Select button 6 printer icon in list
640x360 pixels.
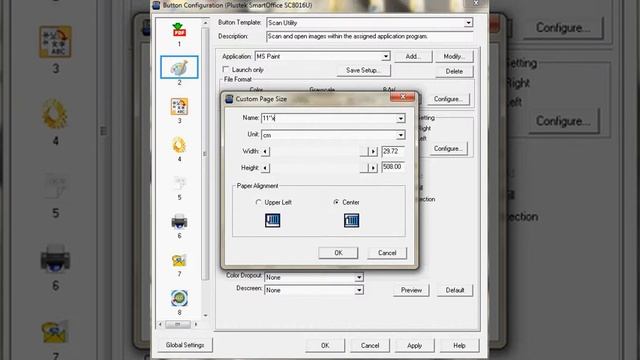[x=179, y=222]
